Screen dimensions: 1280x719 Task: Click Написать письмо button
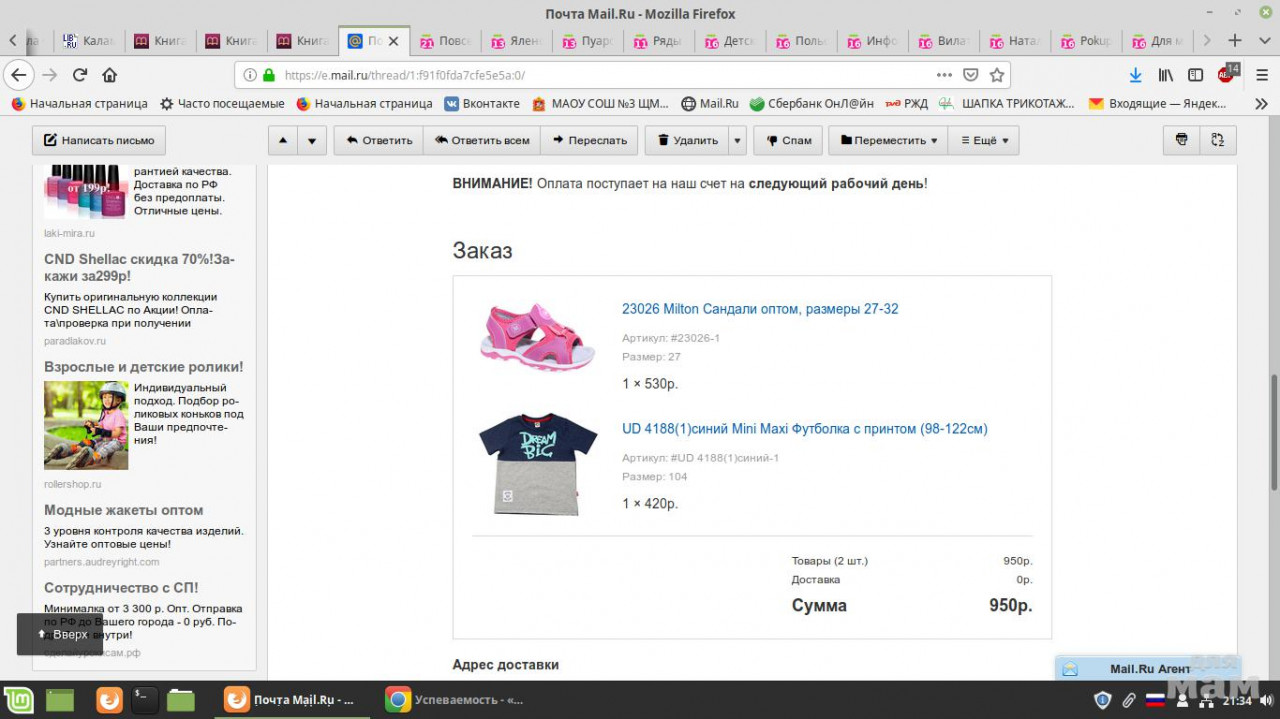point(98,140)
